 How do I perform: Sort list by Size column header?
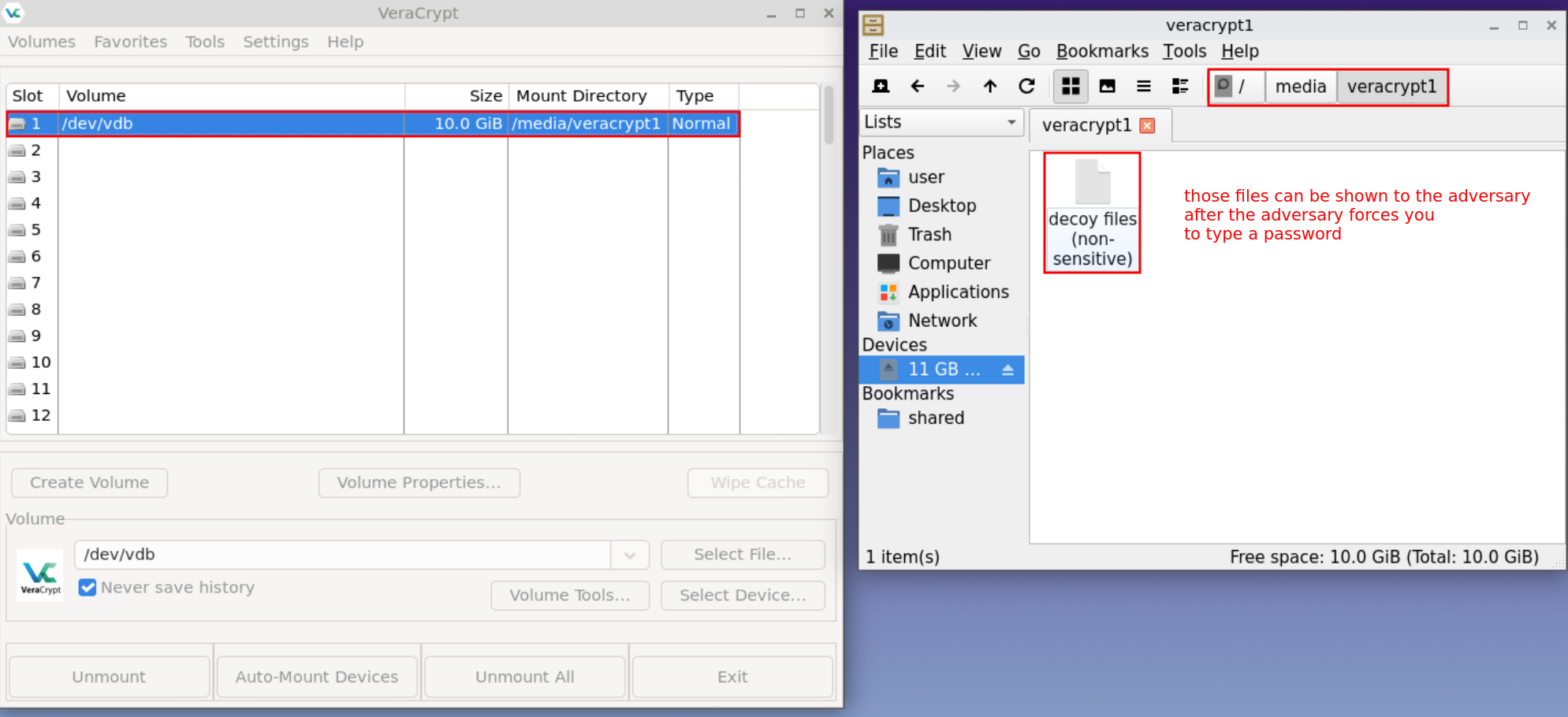[x=457, y=96]
